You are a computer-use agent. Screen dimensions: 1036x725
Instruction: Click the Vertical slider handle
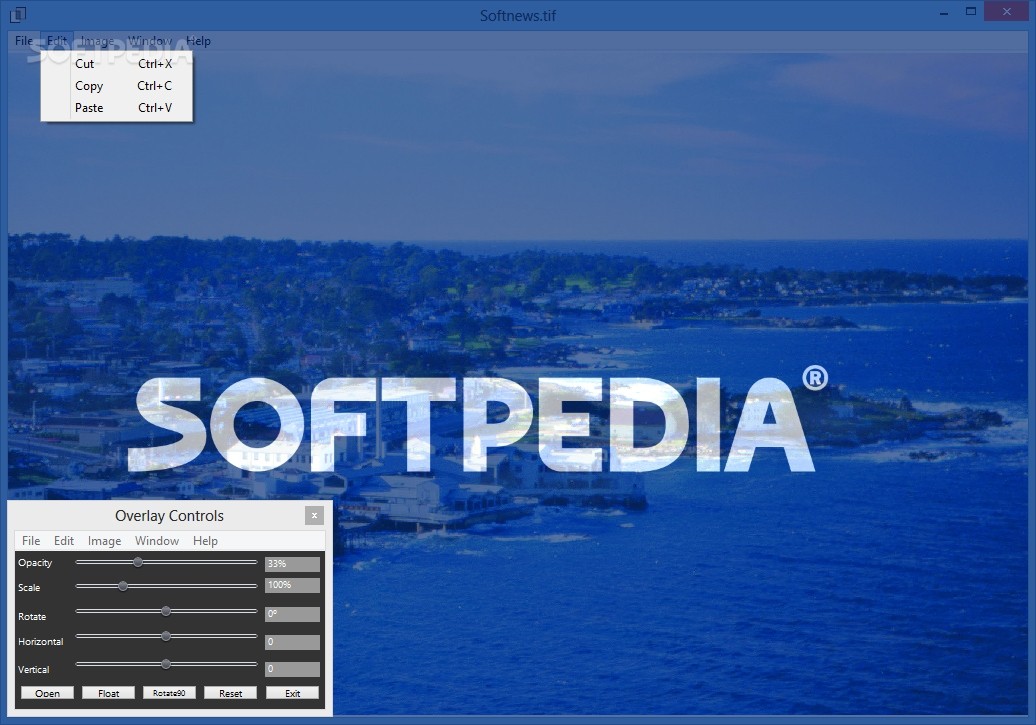point(166,664)
